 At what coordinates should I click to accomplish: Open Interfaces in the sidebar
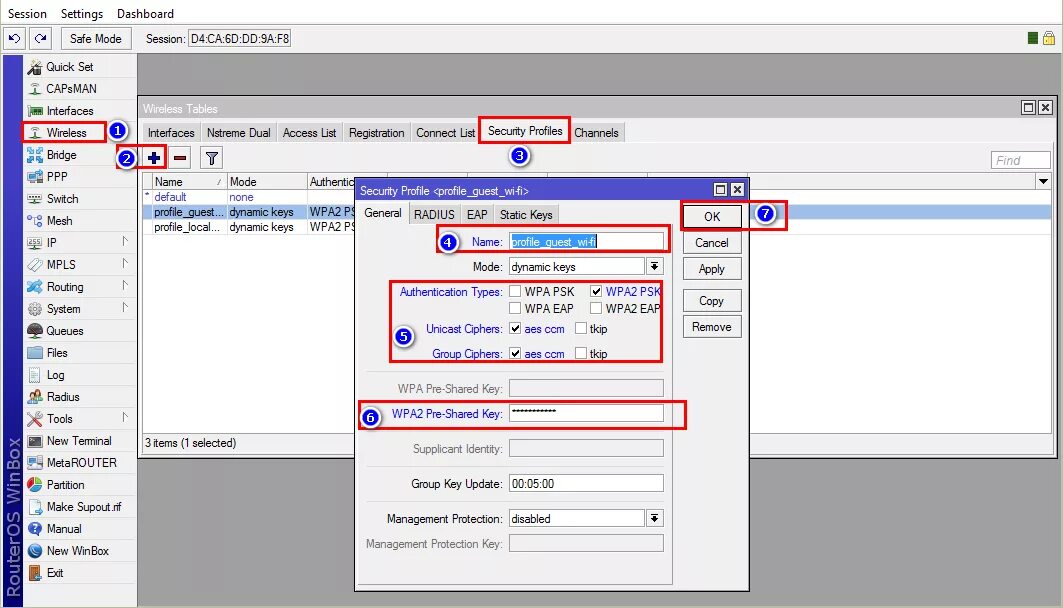coord(69,110)
